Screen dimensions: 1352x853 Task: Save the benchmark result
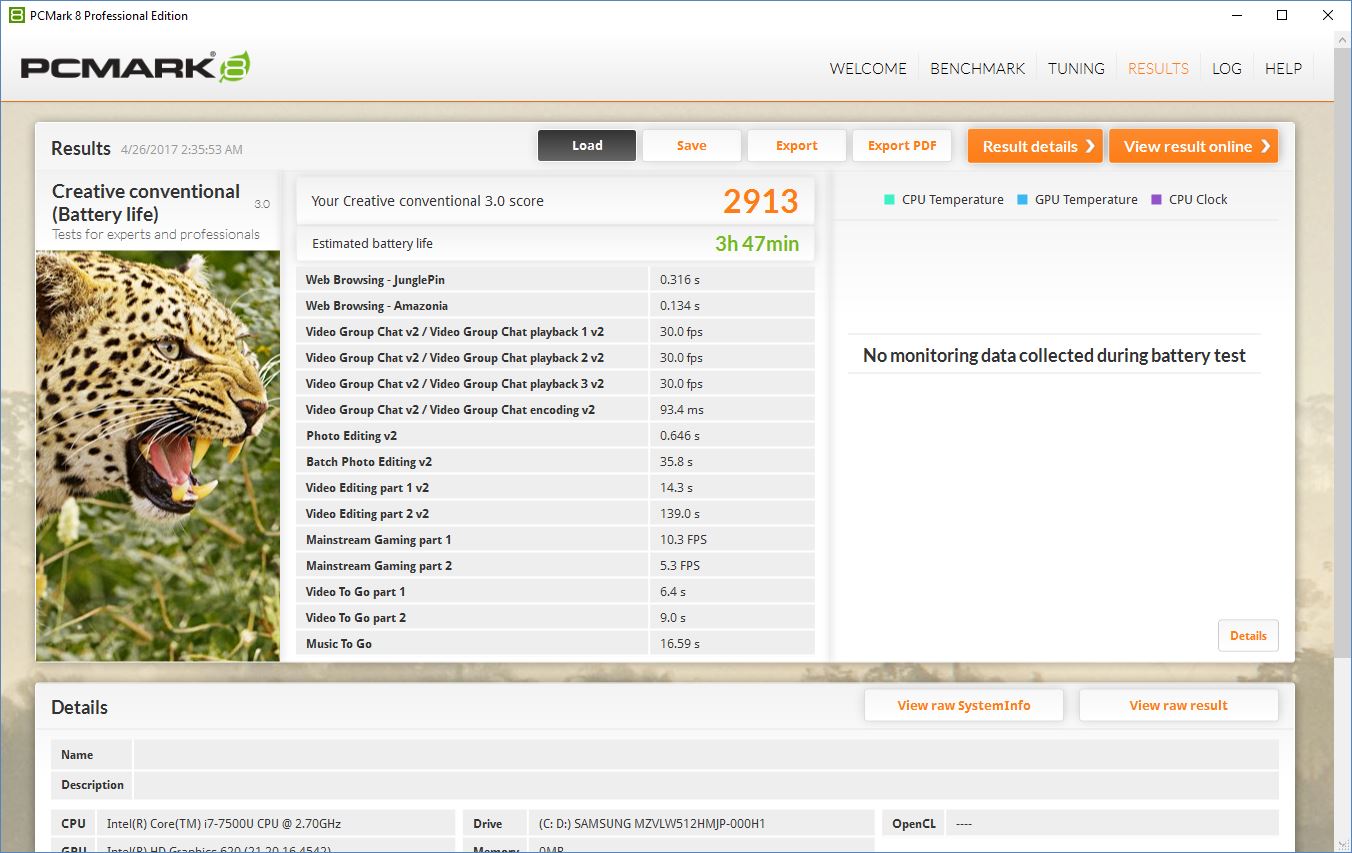(691, 146)
